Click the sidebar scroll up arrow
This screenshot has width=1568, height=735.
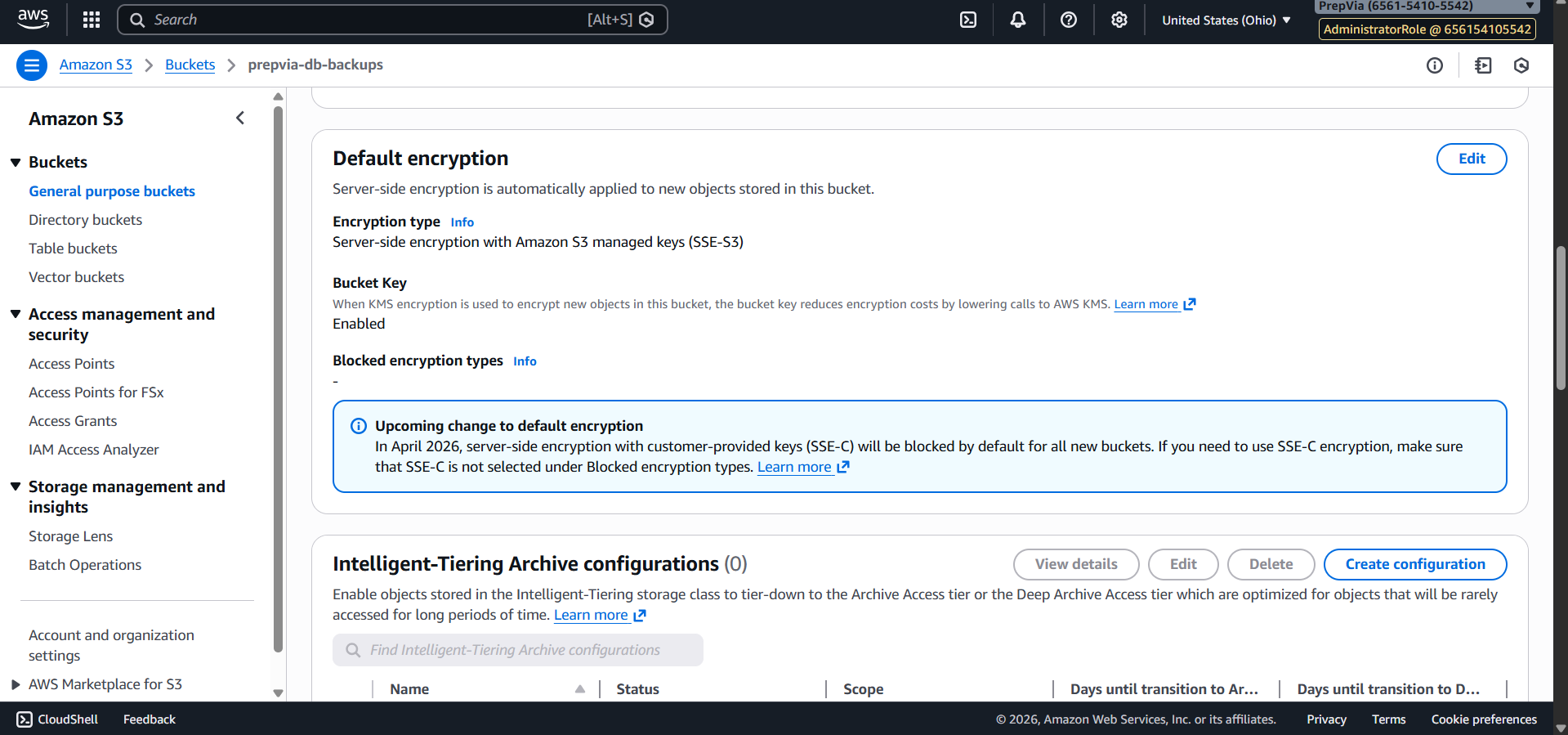[x=278, y=96]
